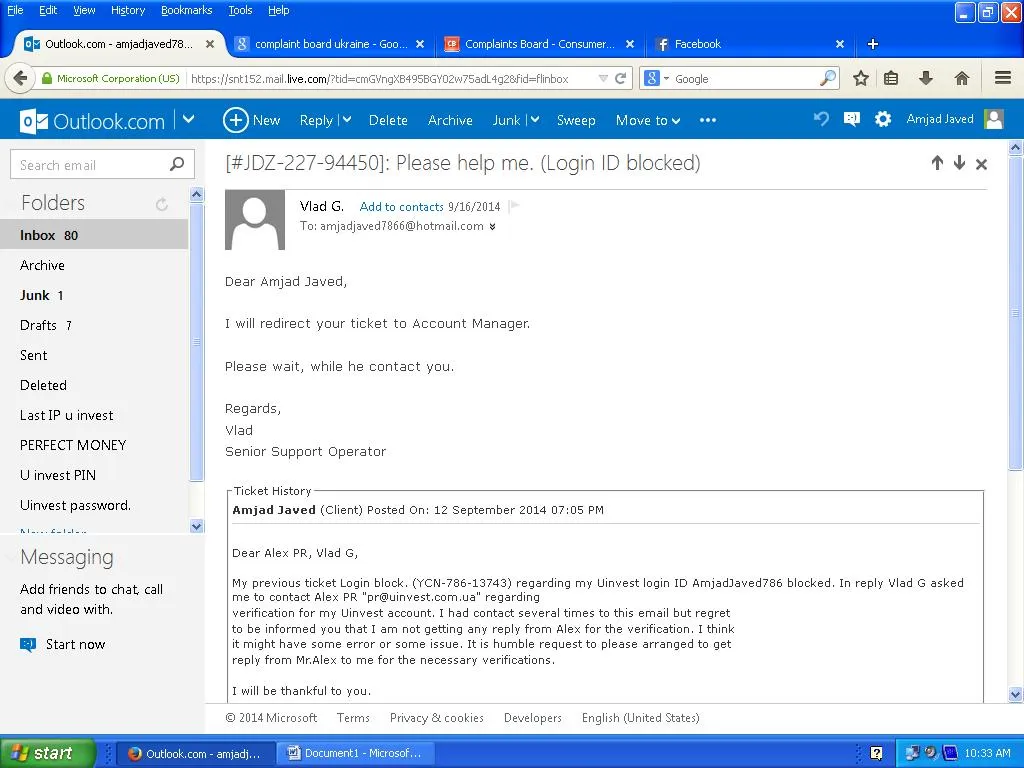Open the Firefox hamburger menu

[1003, 78]
